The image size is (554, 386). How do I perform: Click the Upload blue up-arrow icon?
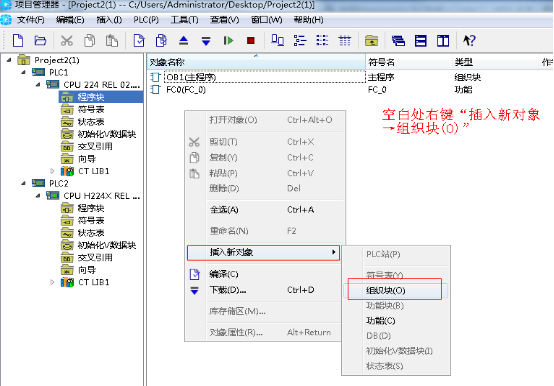(183, 41)
